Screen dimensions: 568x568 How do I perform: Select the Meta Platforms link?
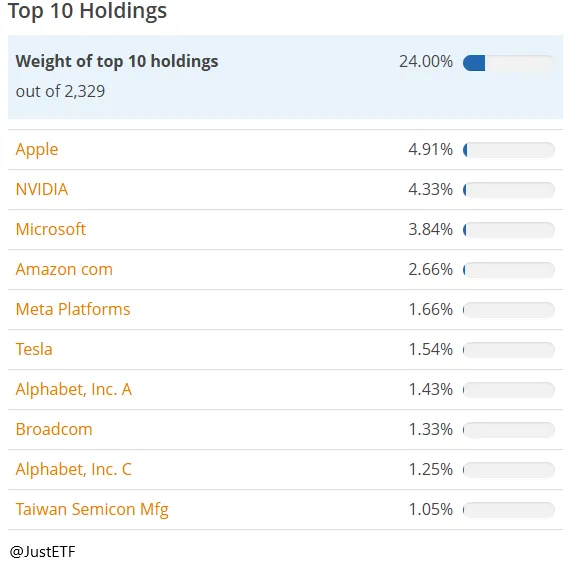tap(73, 309)
